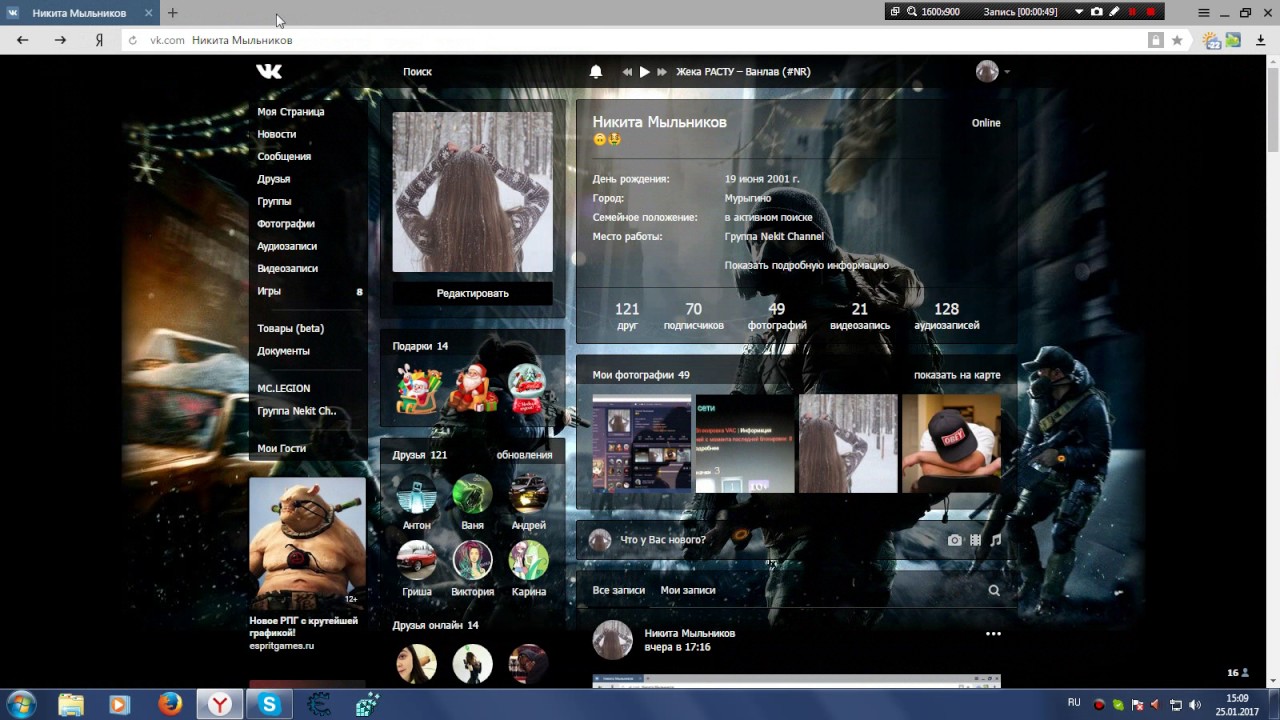This screenshot has height=720, width=1280.
Task: Open Видеозаписи in sidebar
Action: [x=287, y=269]
